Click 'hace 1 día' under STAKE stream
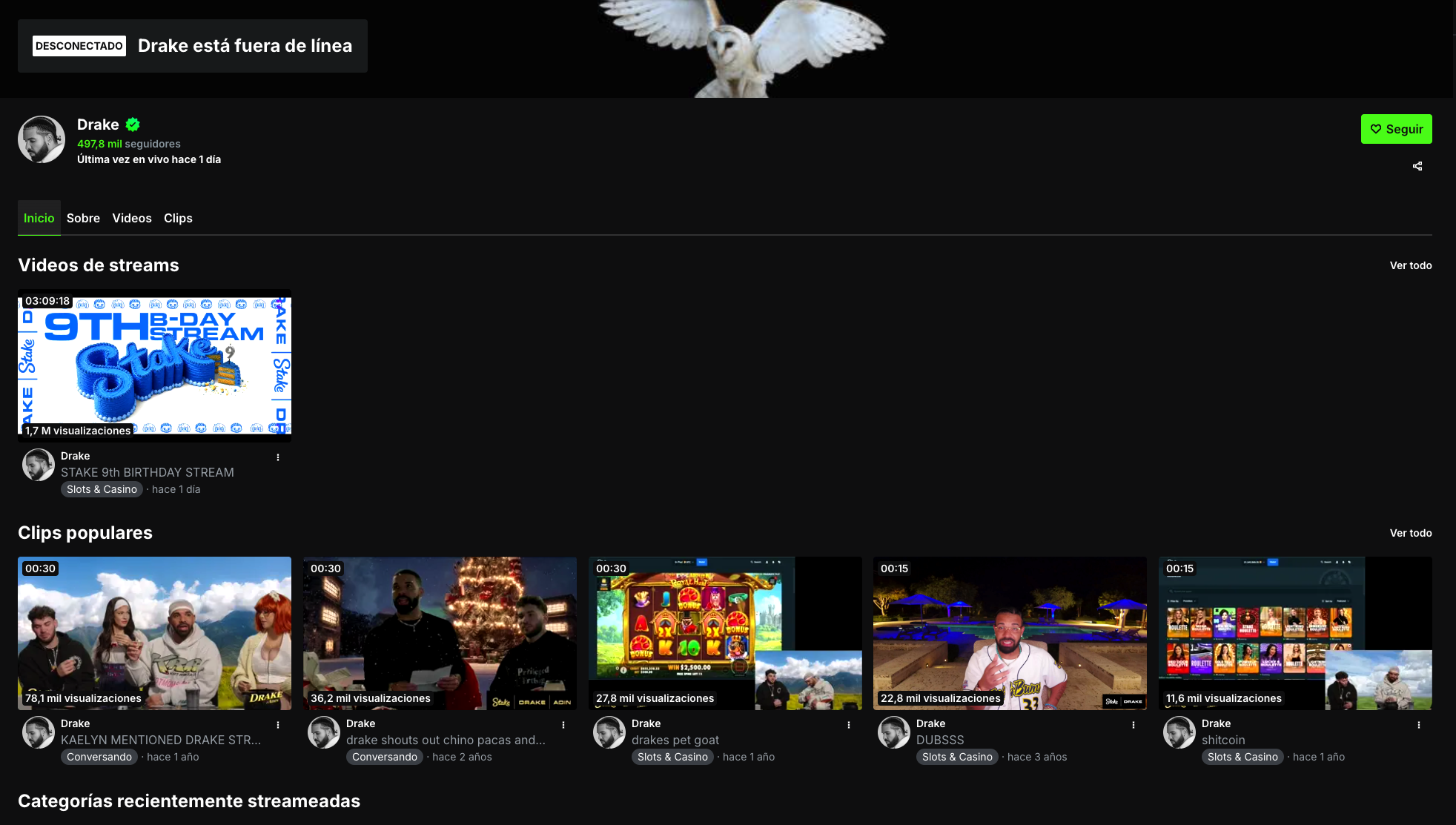 [176, 489]
